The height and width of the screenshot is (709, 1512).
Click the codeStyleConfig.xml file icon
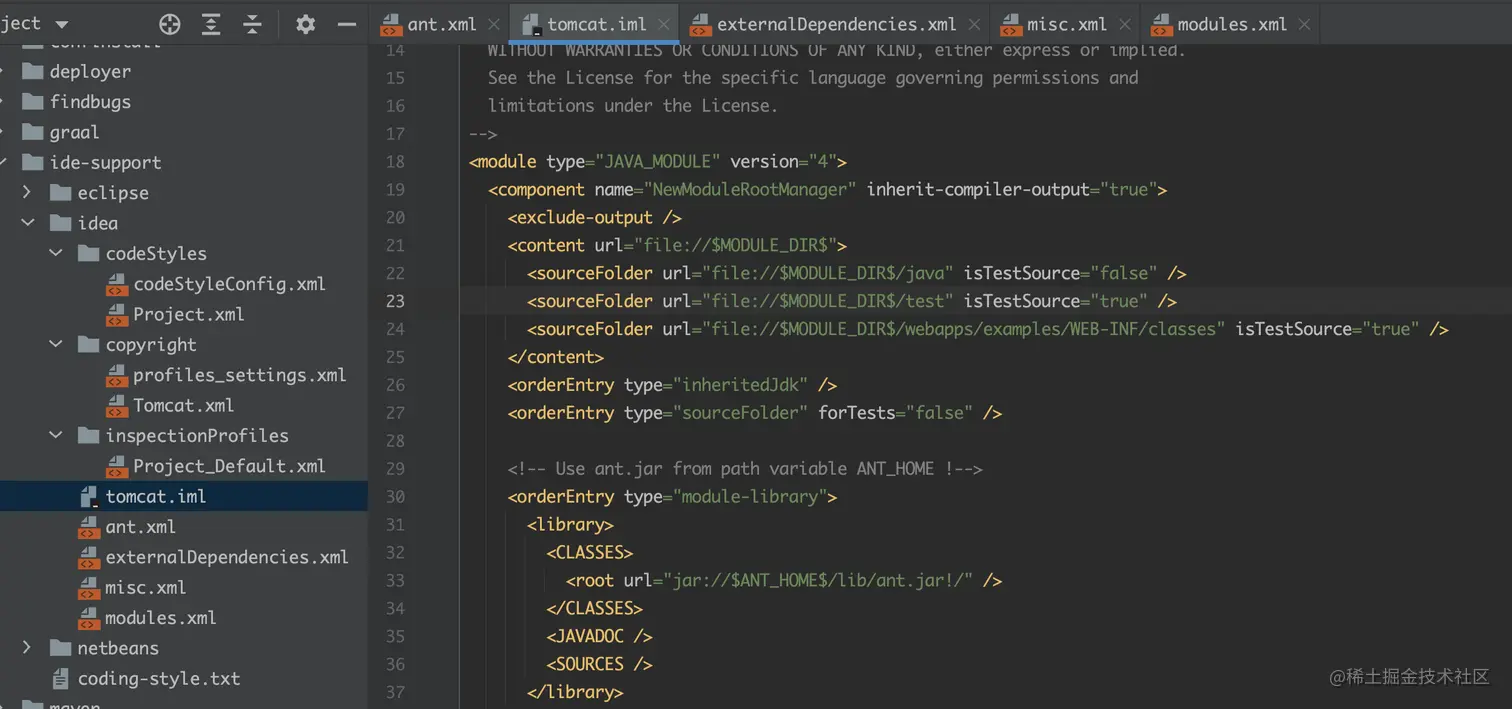[x=117, y=284]
